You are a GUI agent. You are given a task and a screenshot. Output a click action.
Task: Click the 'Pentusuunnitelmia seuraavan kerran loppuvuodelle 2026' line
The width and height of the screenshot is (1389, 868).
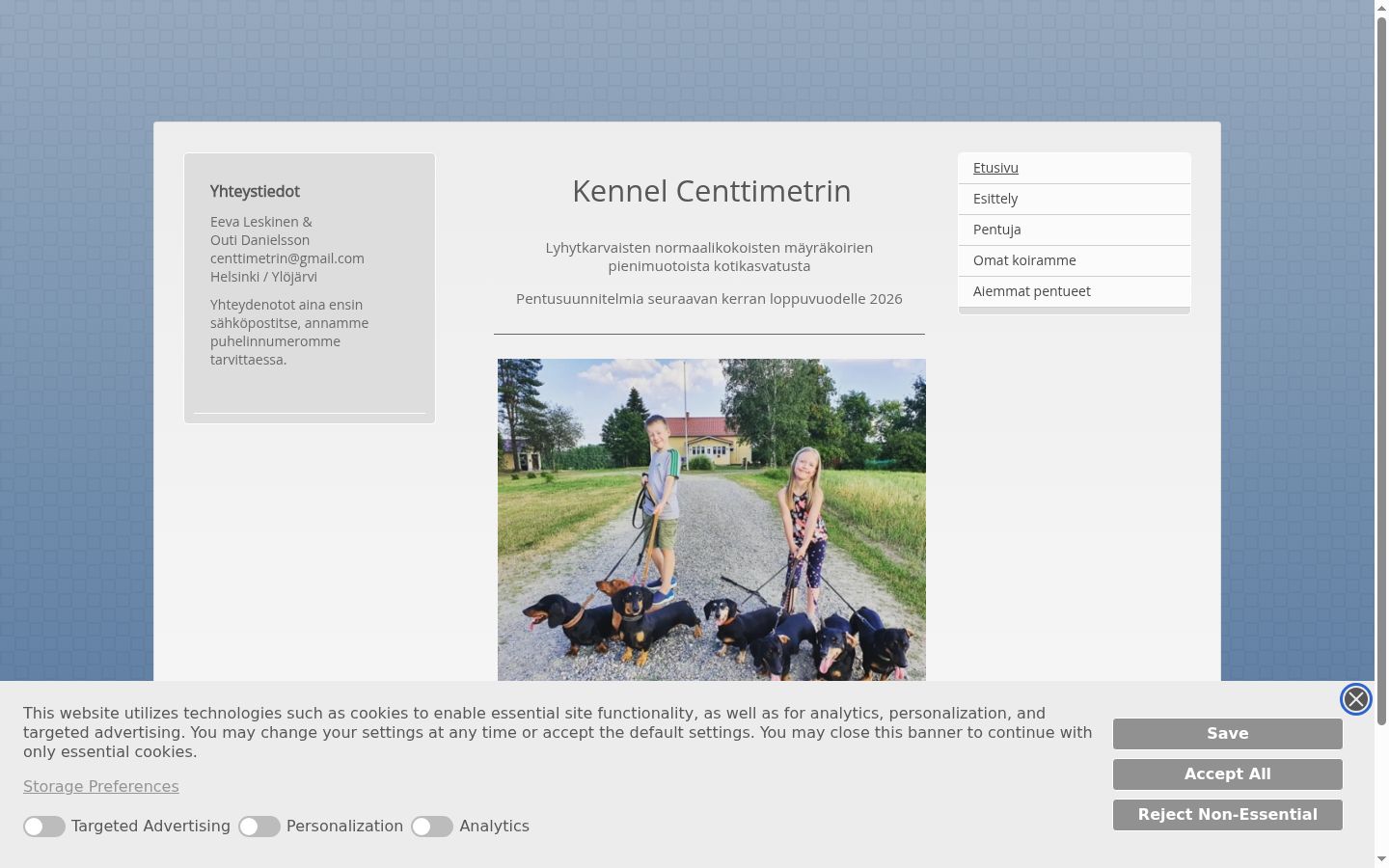tap(709, 299)
